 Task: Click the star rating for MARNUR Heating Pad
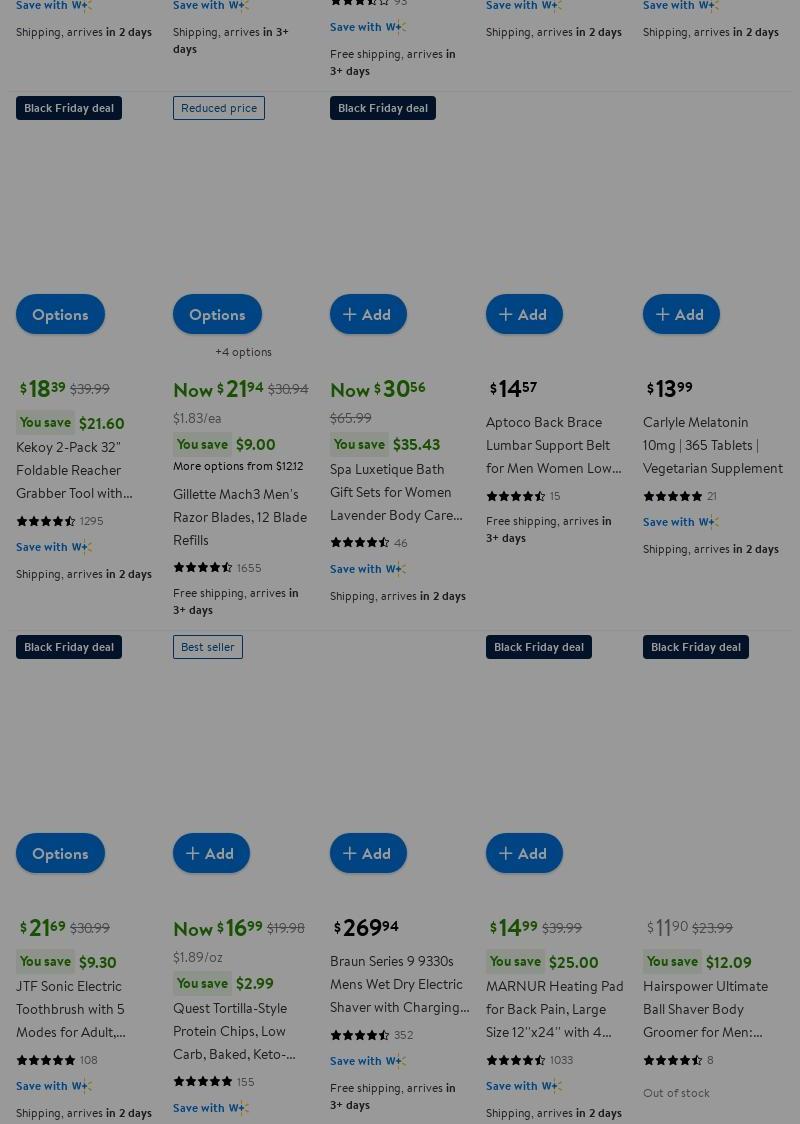[x=516, y=1060]
